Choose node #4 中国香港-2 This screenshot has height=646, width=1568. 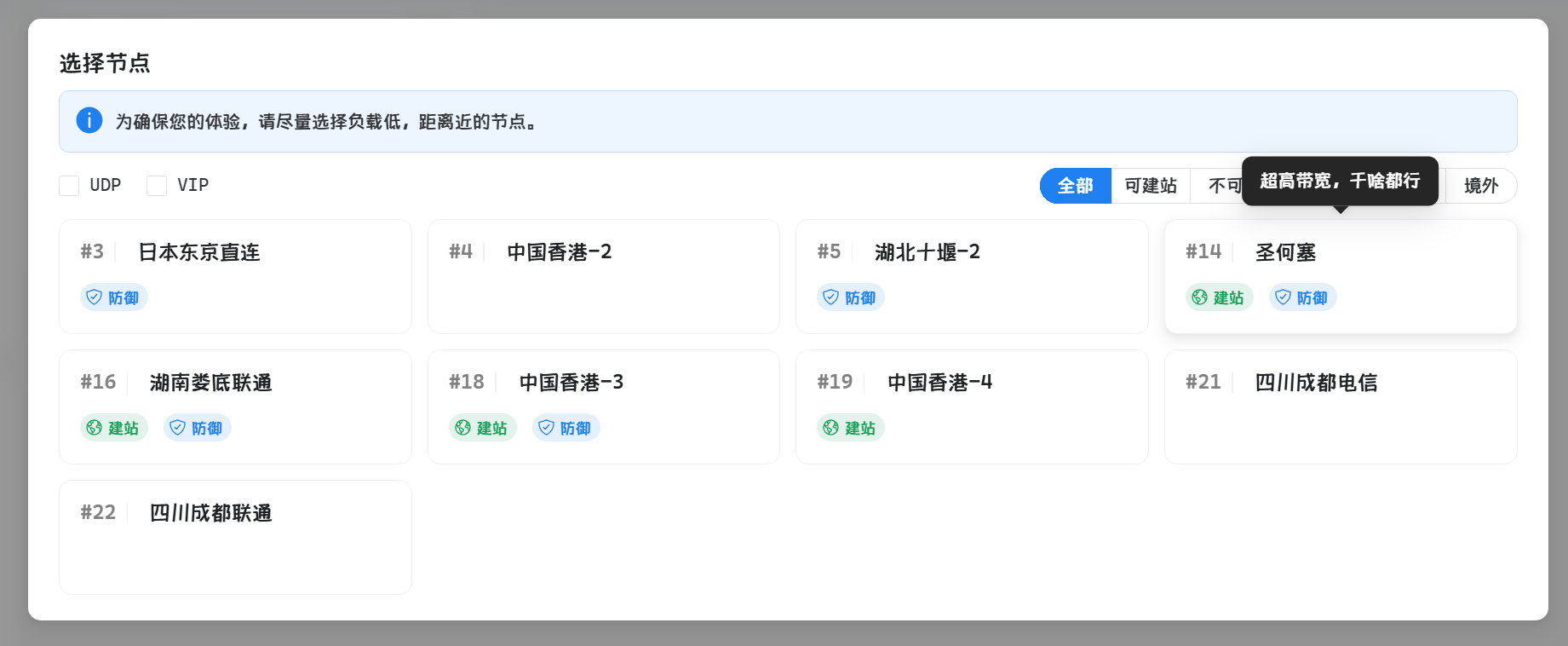click(x=603, y=276)
